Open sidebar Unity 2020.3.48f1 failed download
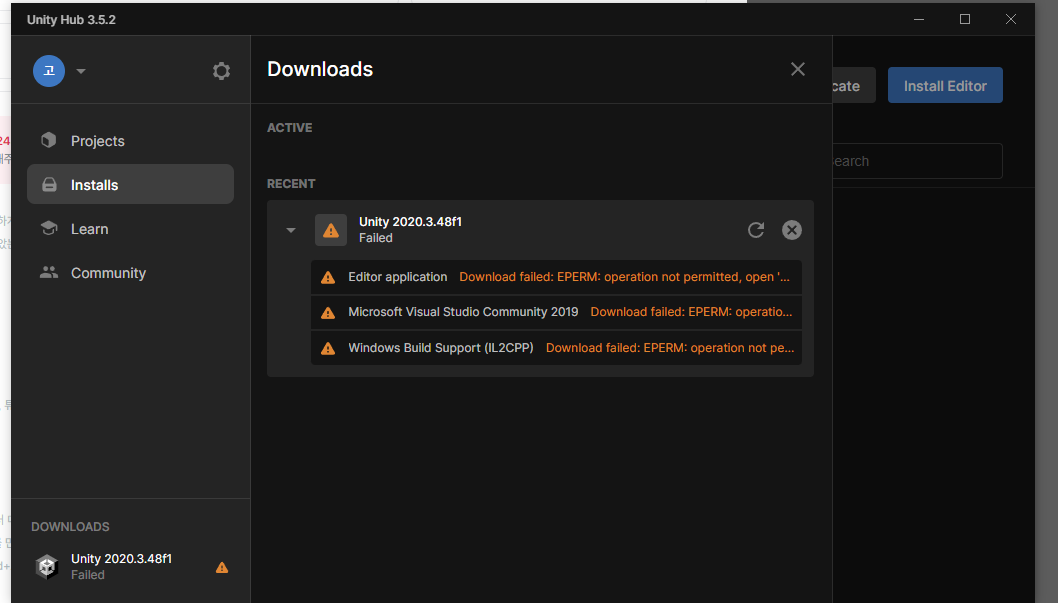 pyautogui.click(x=130, y=567)
